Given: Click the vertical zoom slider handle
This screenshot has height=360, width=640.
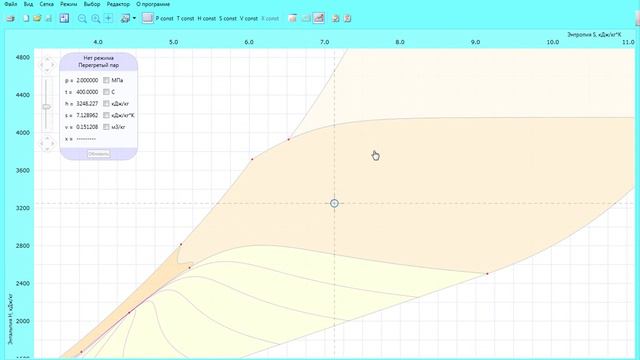Looking at the screenshot, I should [x=47, y=107].
